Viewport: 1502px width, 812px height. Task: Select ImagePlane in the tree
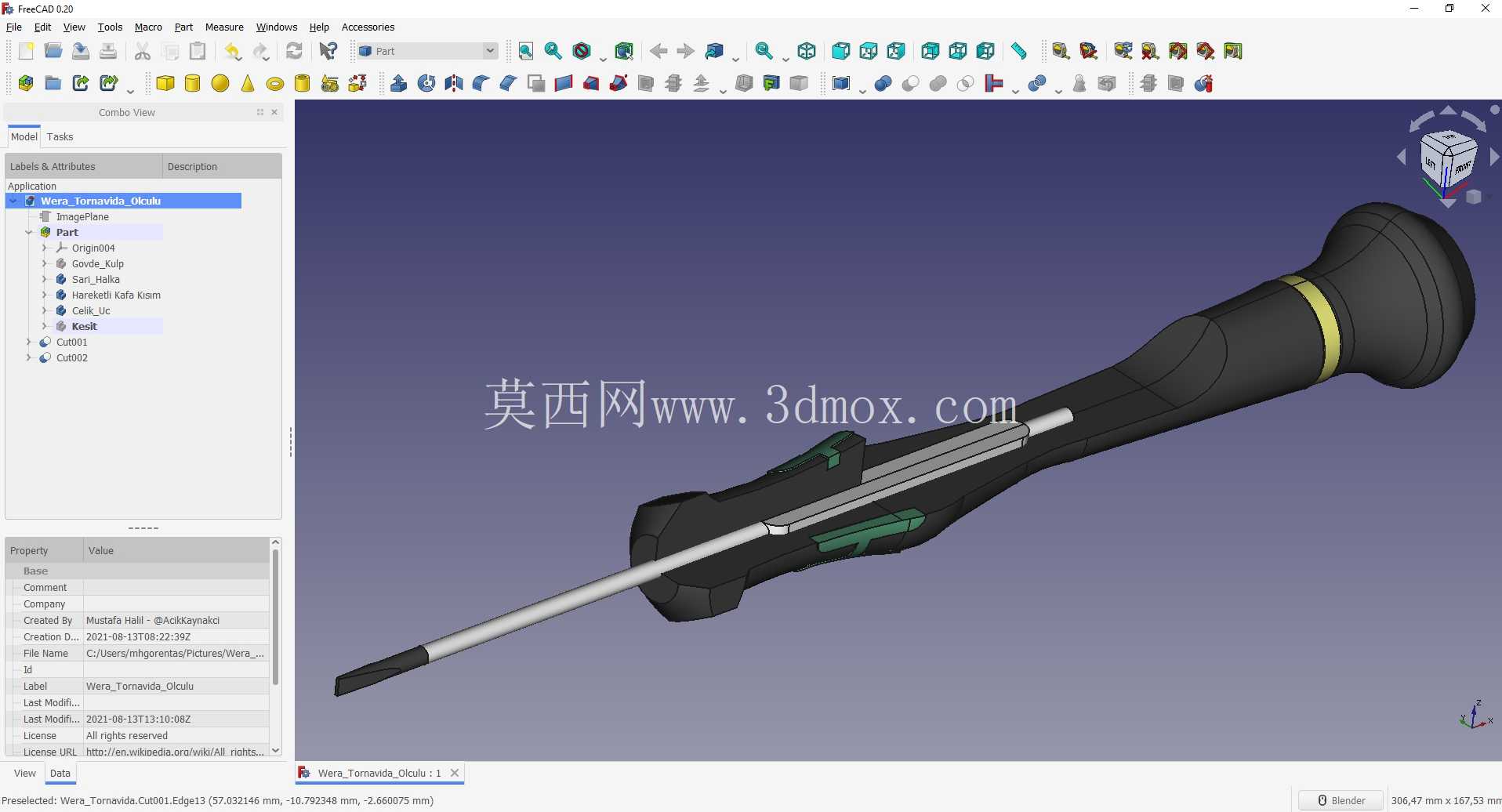[82, 216]
